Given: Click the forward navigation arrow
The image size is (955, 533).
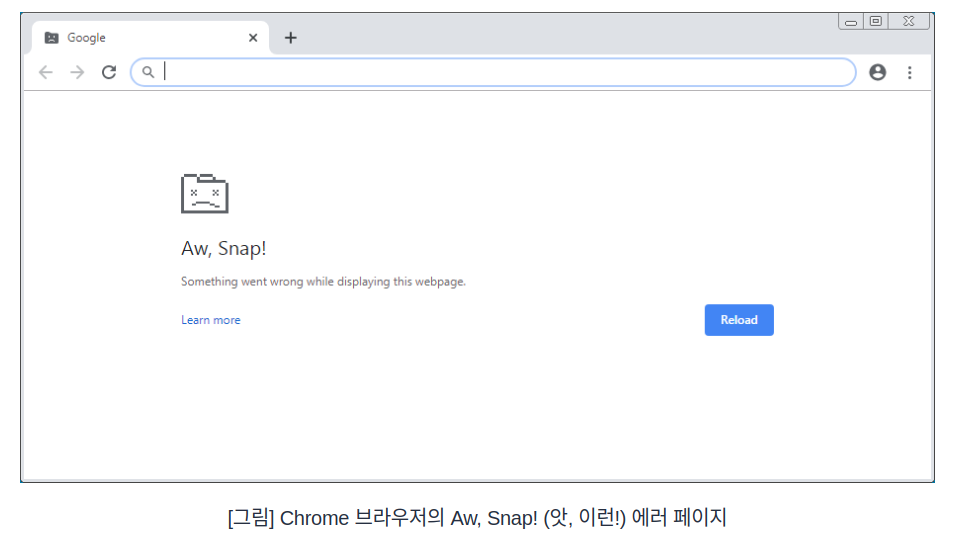Looking at the screenshot, I should (77, 72).
